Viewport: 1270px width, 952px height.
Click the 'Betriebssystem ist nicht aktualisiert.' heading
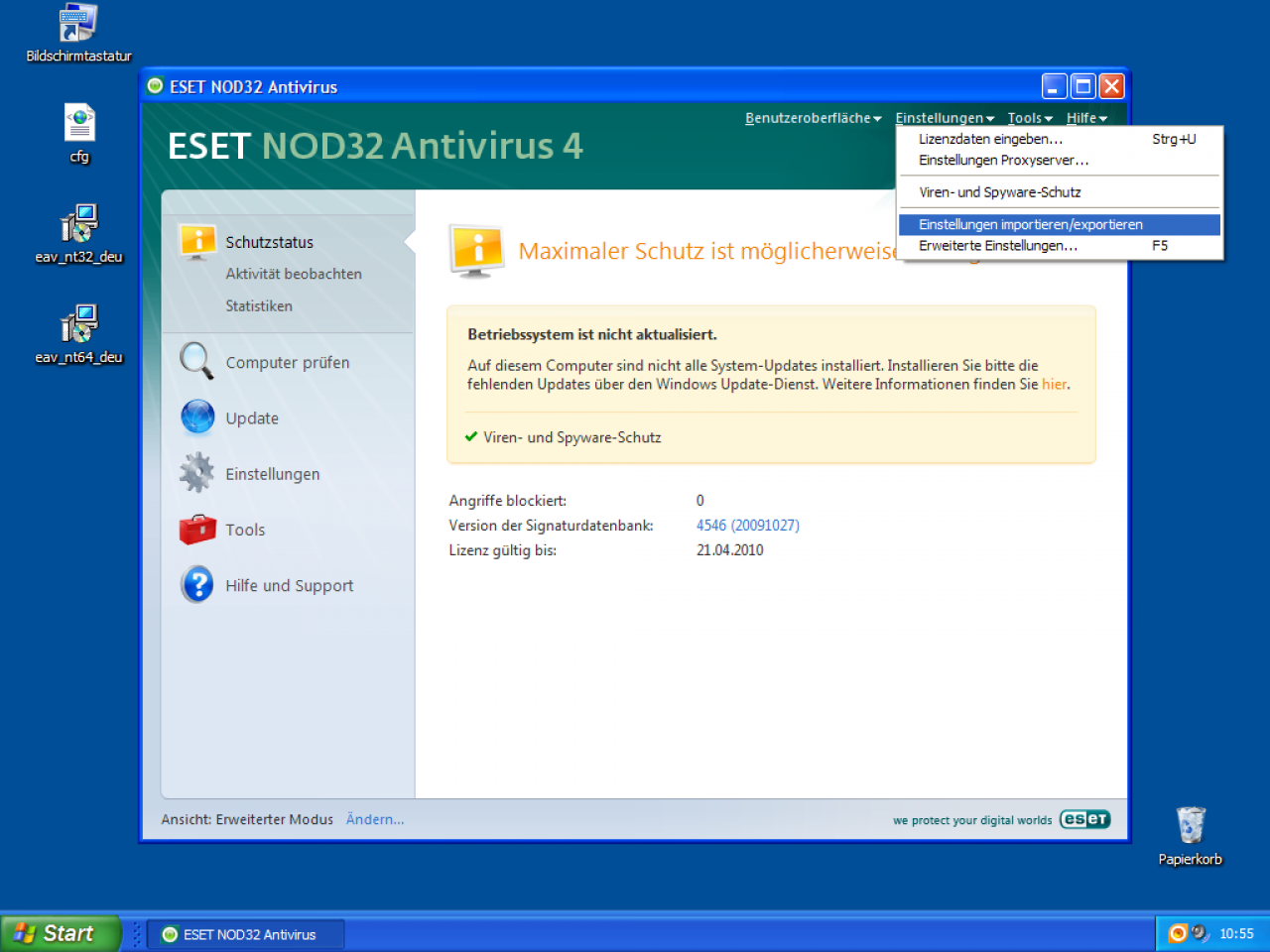click(x=591, y=334)
